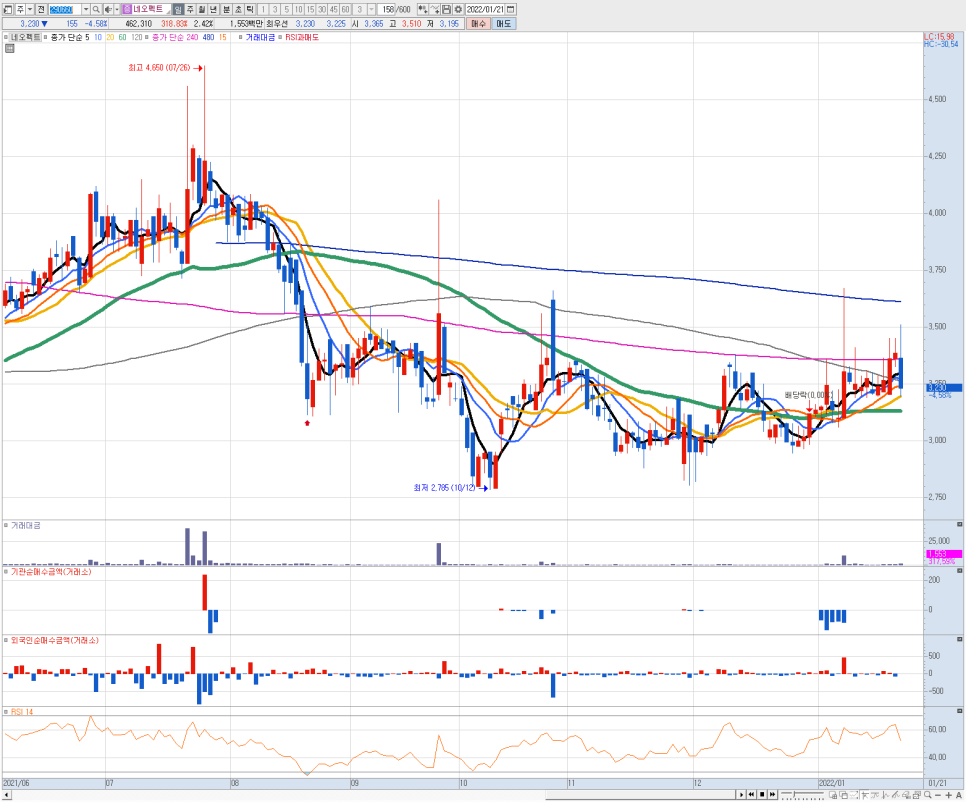Viewport: 966px width, 802px height.
Task: Select the 초 second chart period
Action: click(x=238, y=9)
